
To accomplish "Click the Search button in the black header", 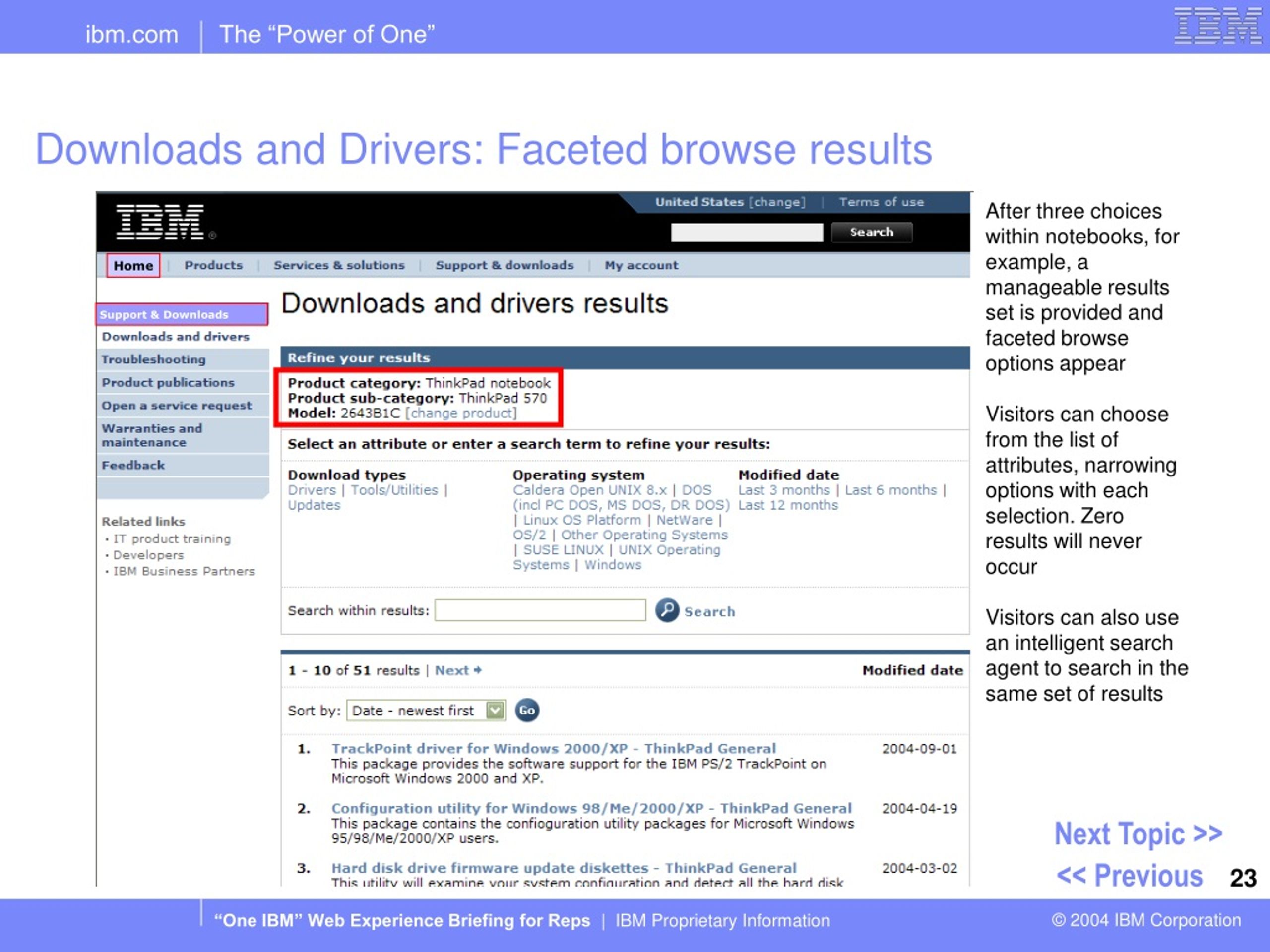I will pos(872,232).
